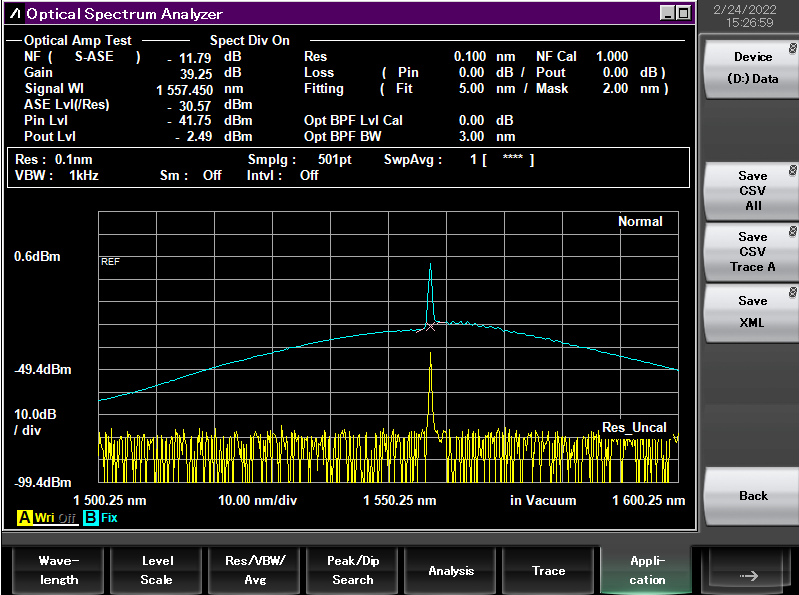799x595 pixels.
Task: Click the red X marker at signal peak
Action: [x=430, y=326]
